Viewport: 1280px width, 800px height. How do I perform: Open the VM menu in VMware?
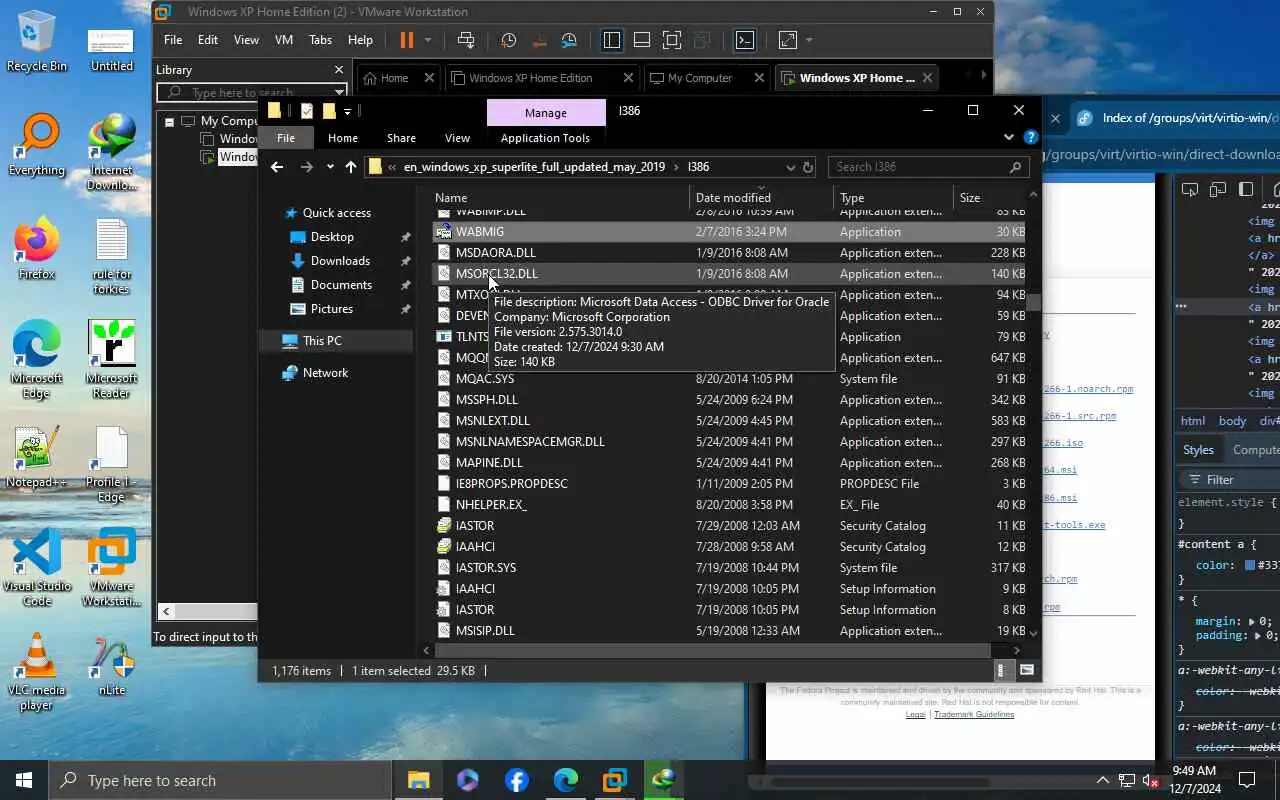pos(284,40)
